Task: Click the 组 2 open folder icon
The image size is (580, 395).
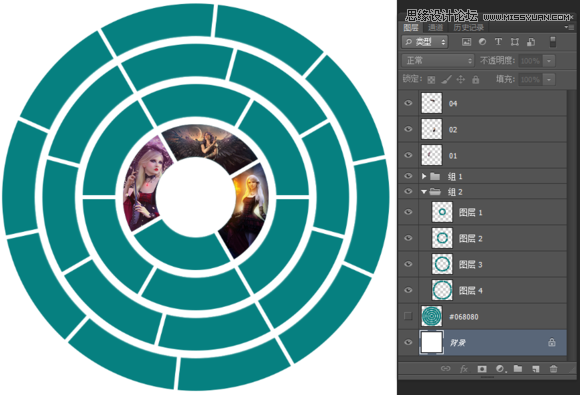Action: click(x=435, y=192)
